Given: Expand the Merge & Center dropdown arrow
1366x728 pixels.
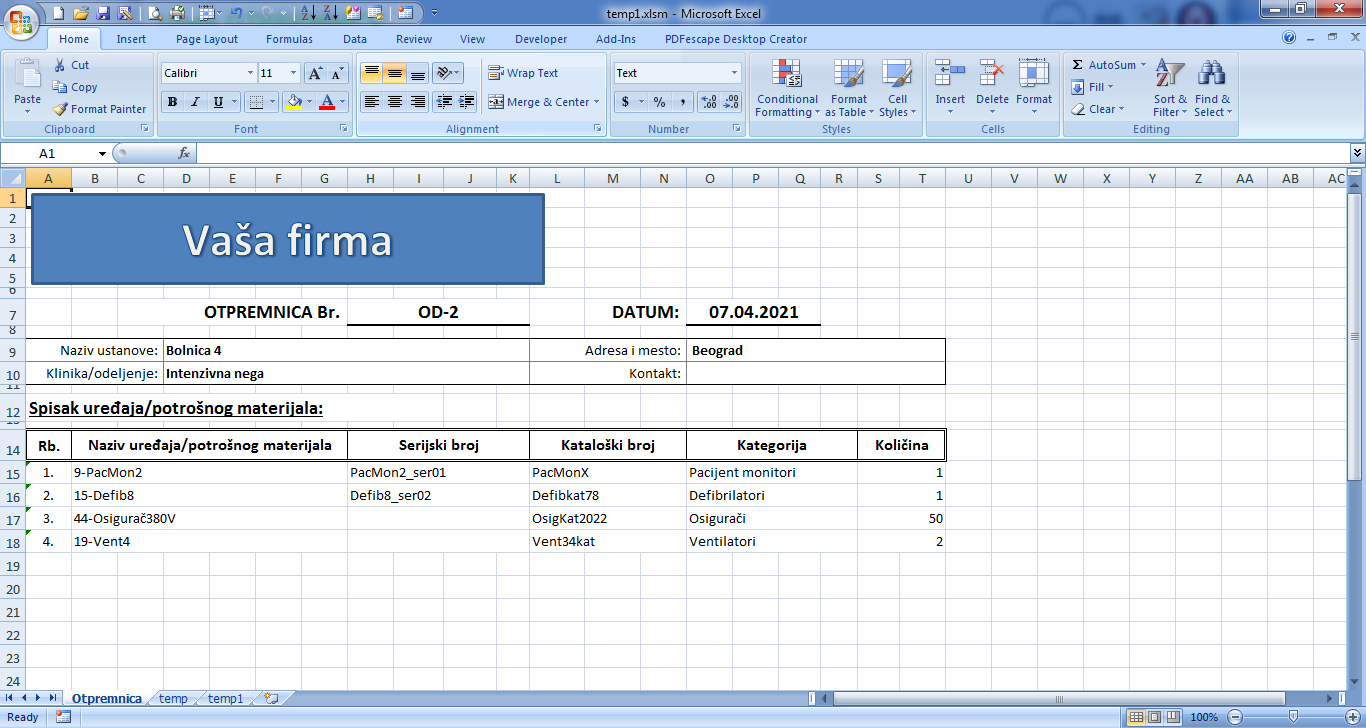Looking at the screenshot, I should (x=597, y=102).
